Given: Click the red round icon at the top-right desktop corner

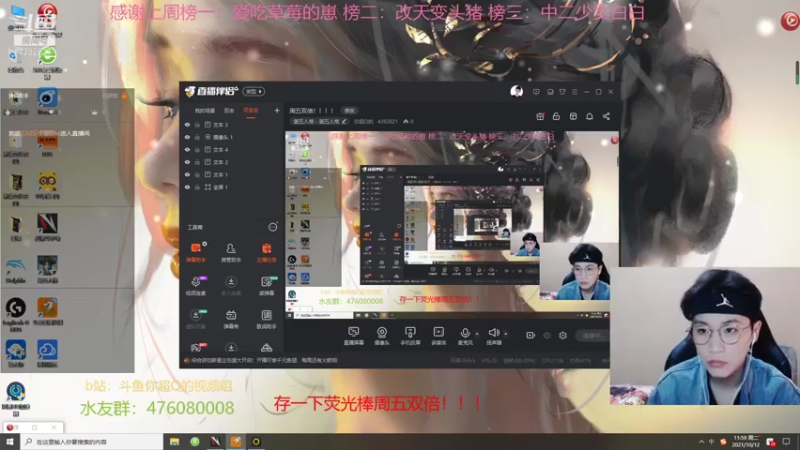Looking at the screenshot, I should point(790,20).
